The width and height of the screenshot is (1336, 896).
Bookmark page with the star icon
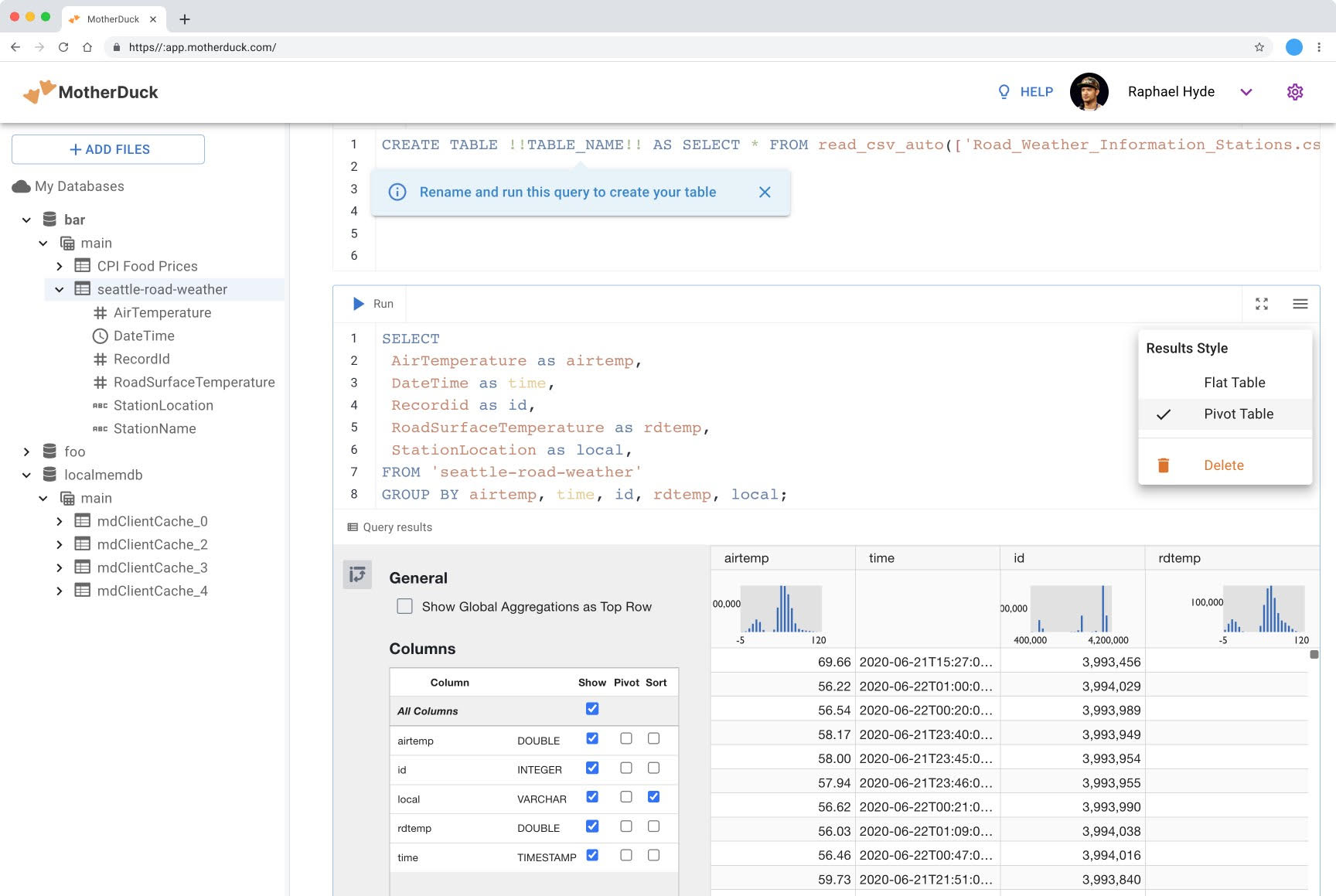(x=1259, y=47)
